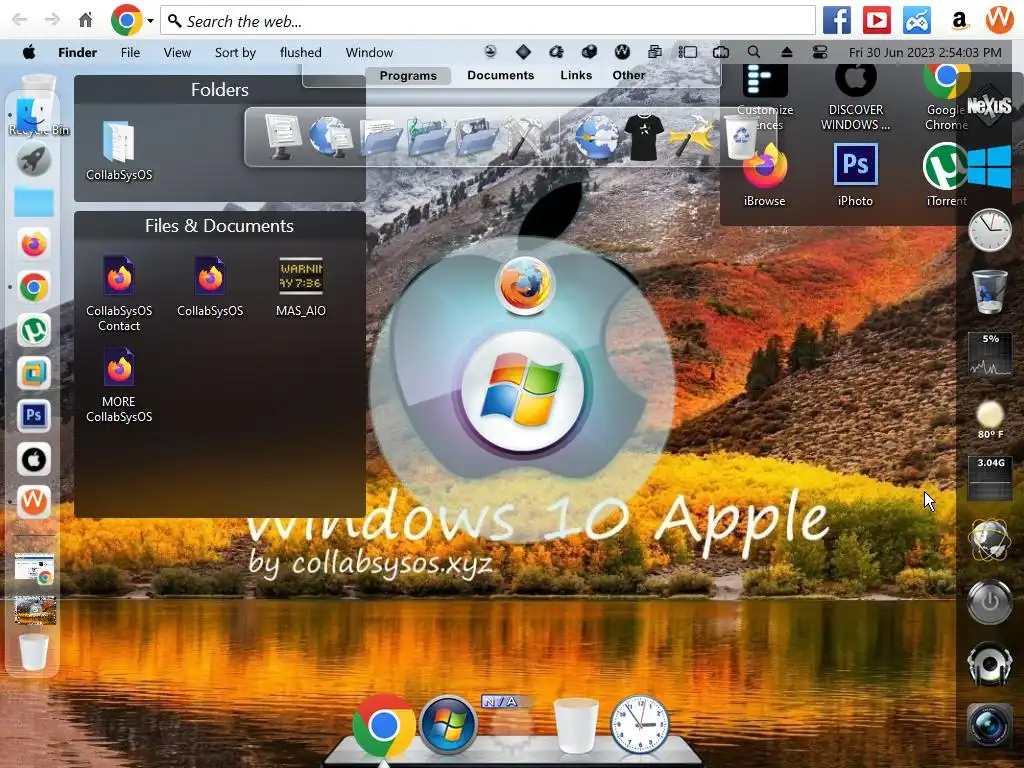Open the CollabSysOS Contact file
This screenshot has width=1024, height=768.
pos(119,294)
